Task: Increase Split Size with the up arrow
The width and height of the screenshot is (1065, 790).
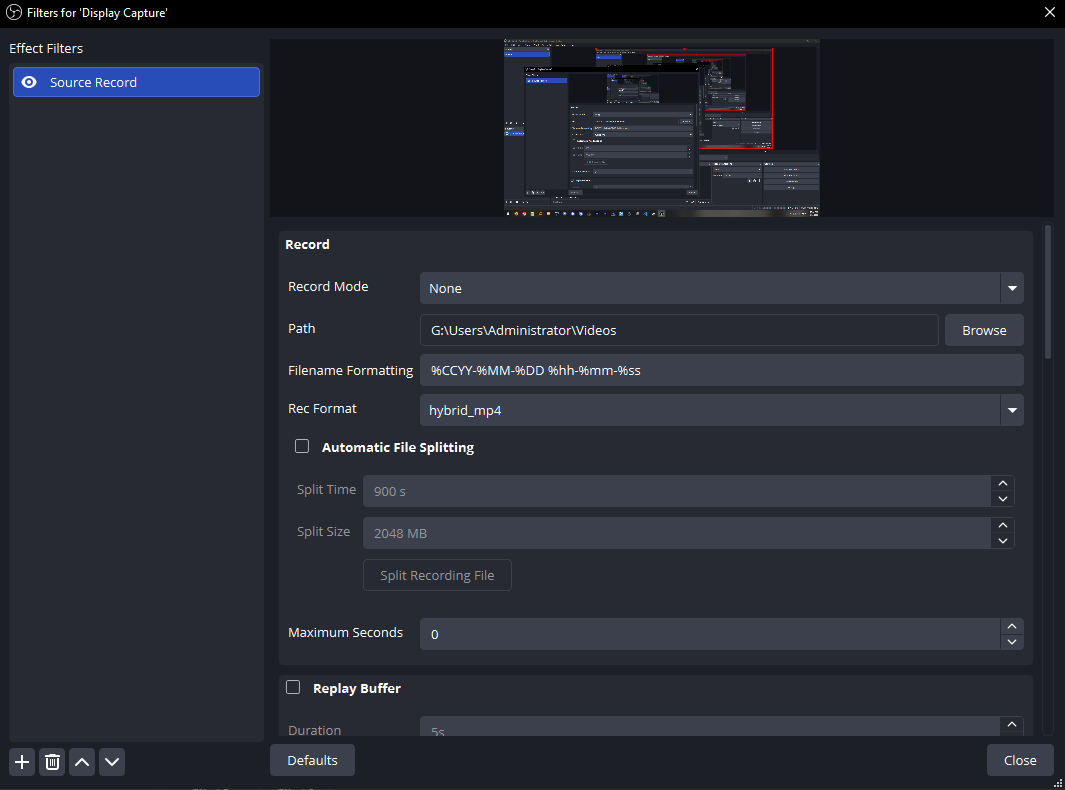Action: click(x=1003, y=525)
